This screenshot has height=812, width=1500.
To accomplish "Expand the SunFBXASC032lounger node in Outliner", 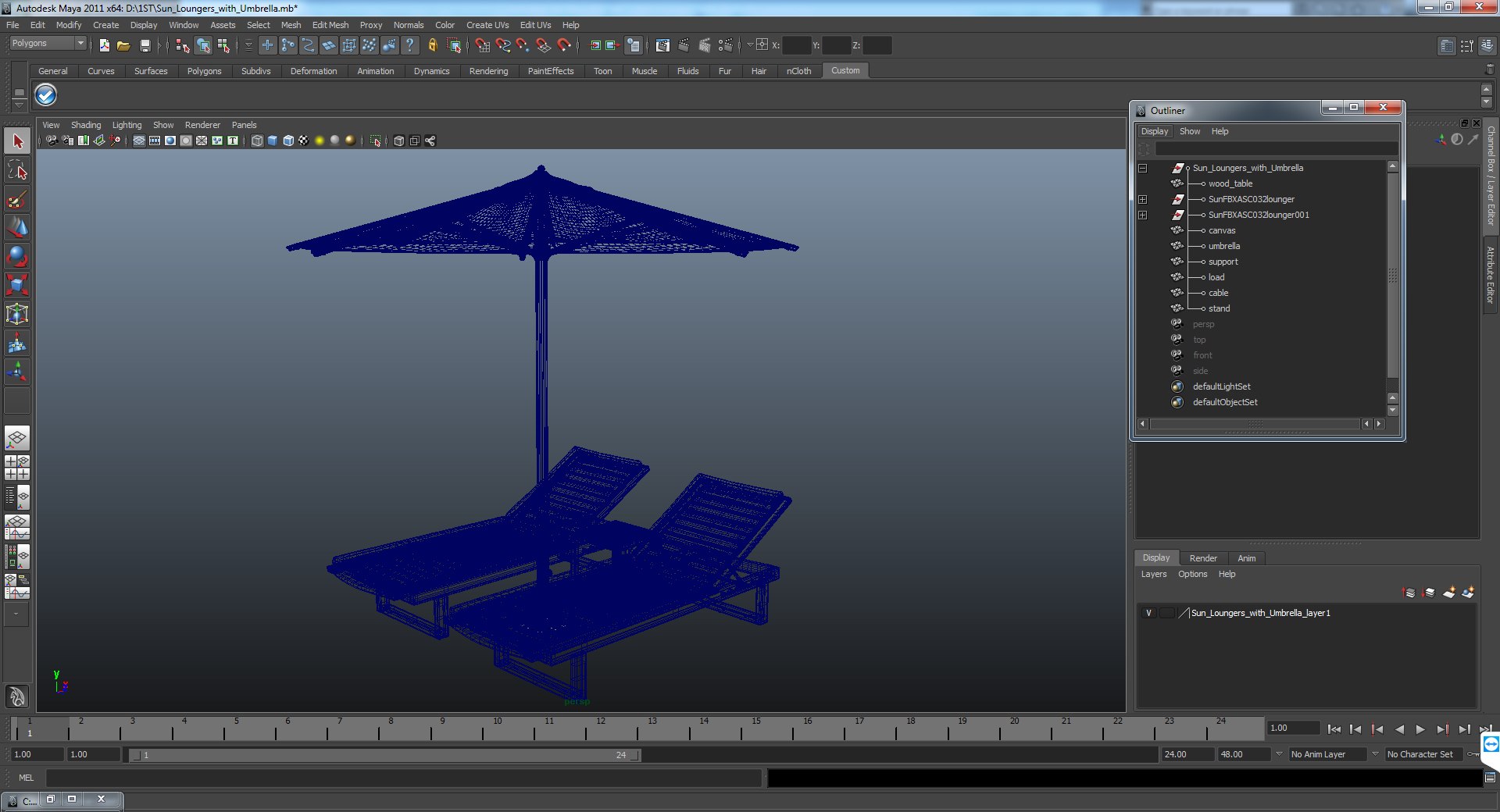I will point(1142,199).
